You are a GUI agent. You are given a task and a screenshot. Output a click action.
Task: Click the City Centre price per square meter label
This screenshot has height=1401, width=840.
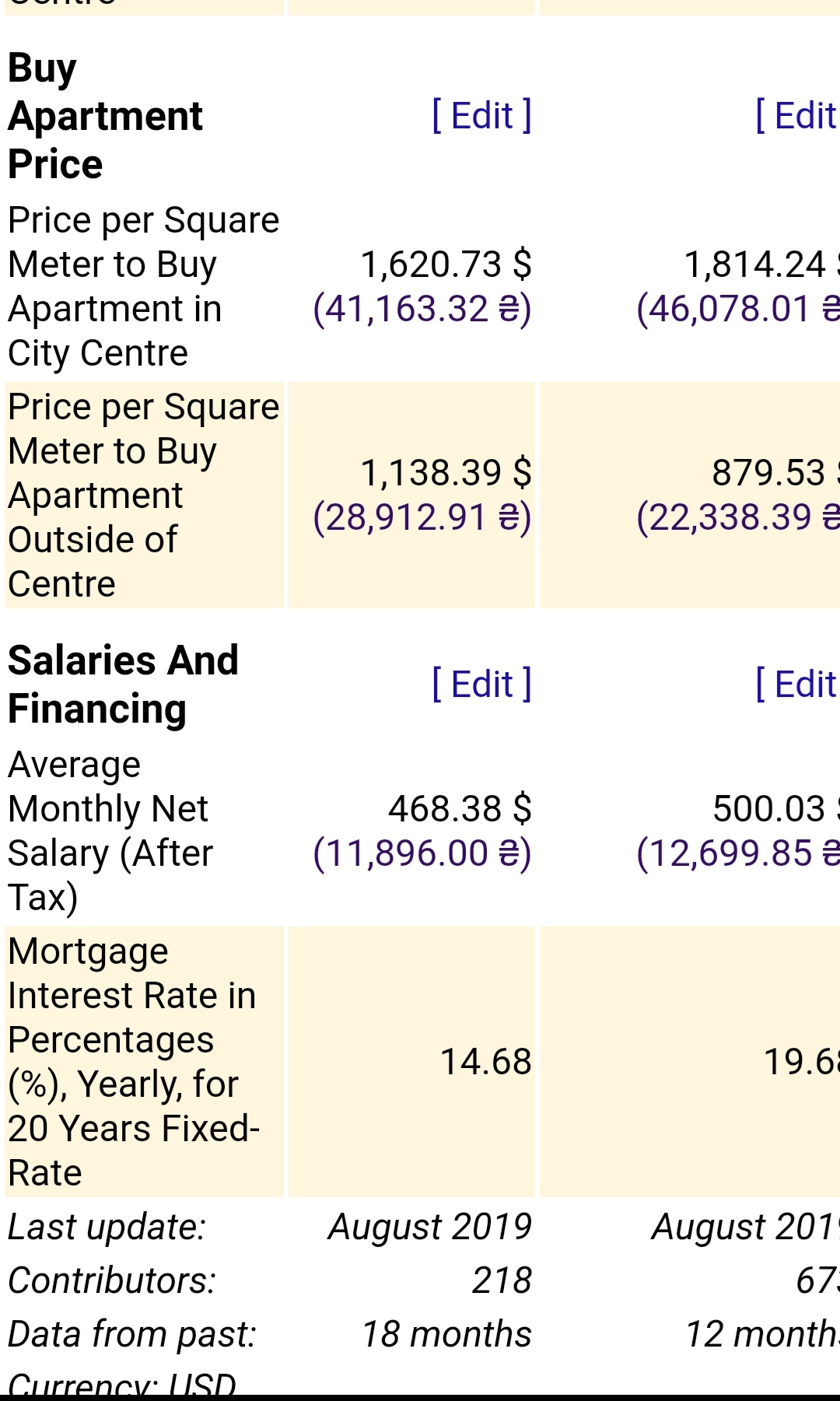(143, 286)
